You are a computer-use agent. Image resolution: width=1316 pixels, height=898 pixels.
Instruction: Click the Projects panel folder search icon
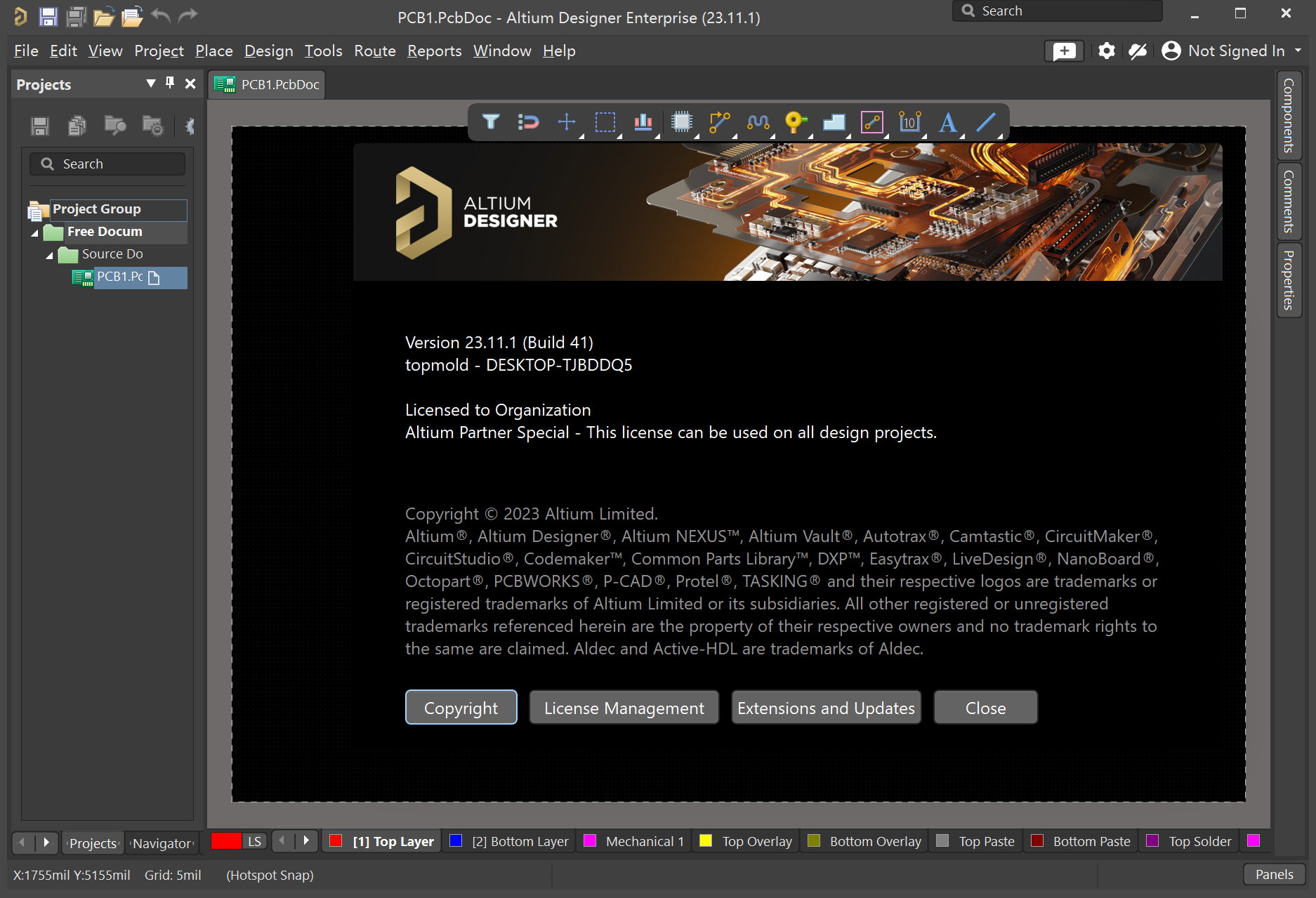point(115,126)
